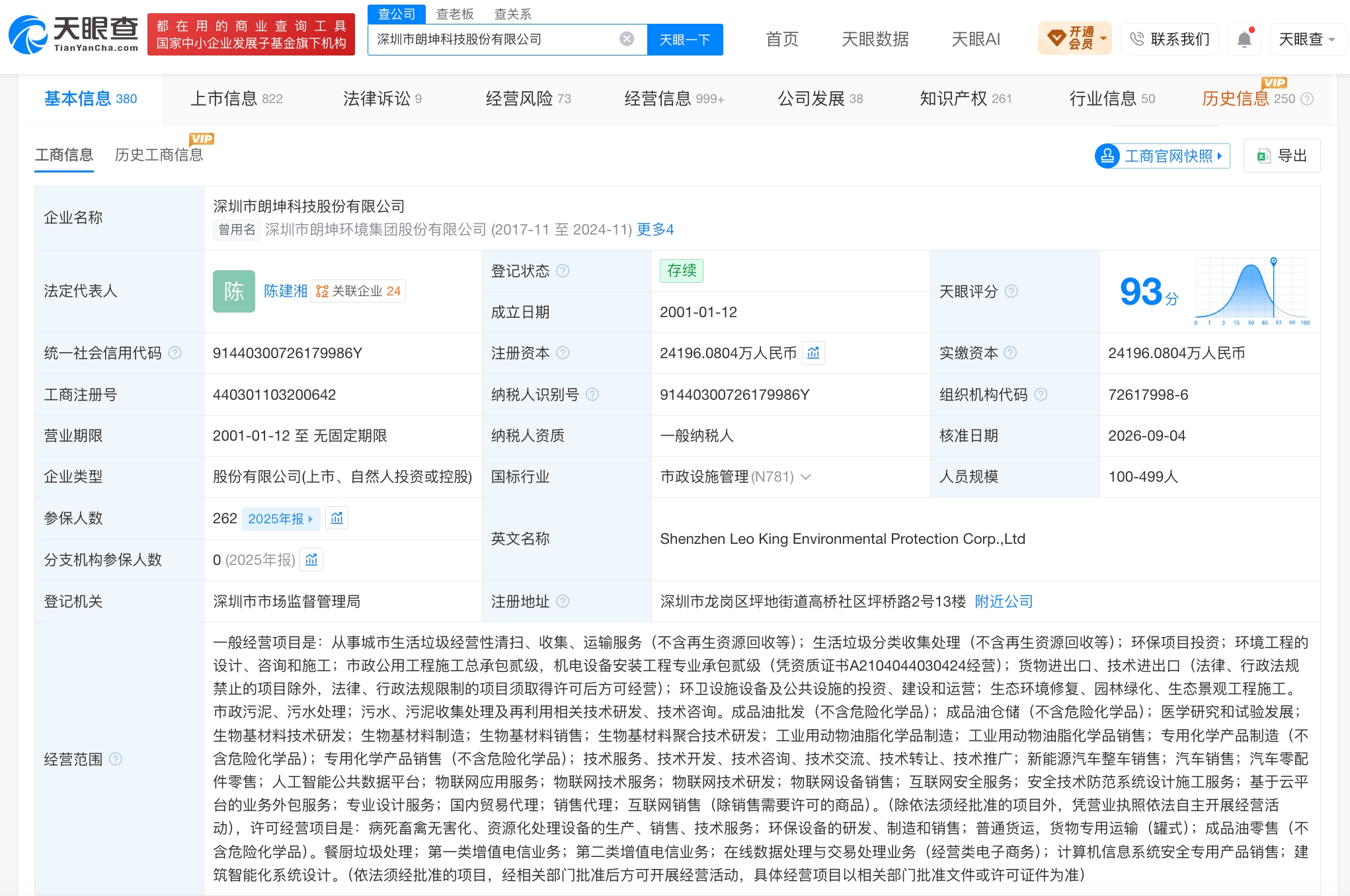Screen dimensions: 1350x896
Task: Open 天眼数据 in top navigation
Action: tap(875, 39)
